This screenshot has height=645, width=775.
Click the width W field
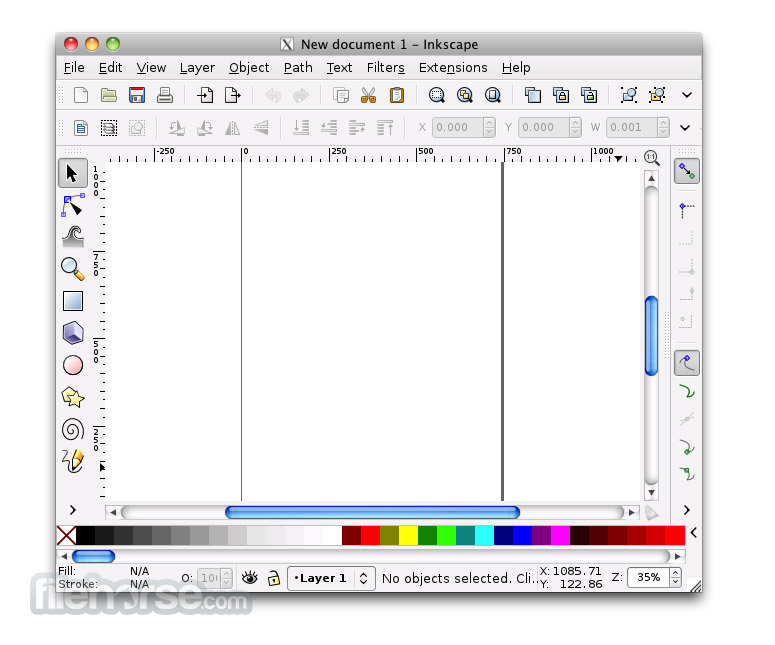click(631, 128)
